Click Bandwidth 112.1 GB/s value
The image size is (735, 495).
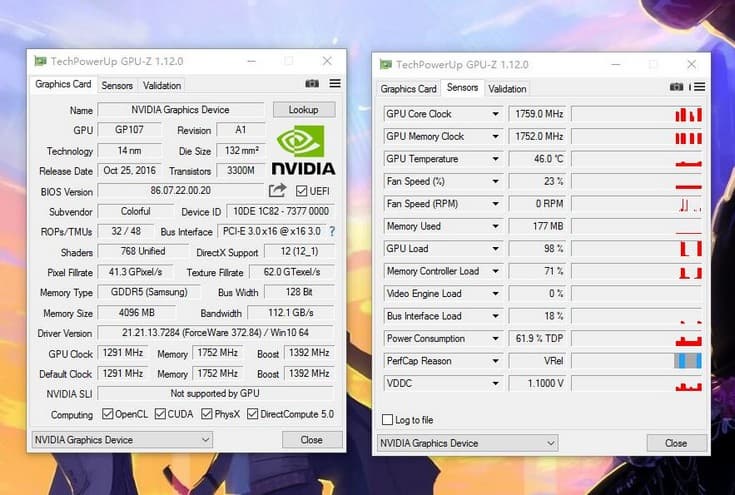click(x=291, y=313)
